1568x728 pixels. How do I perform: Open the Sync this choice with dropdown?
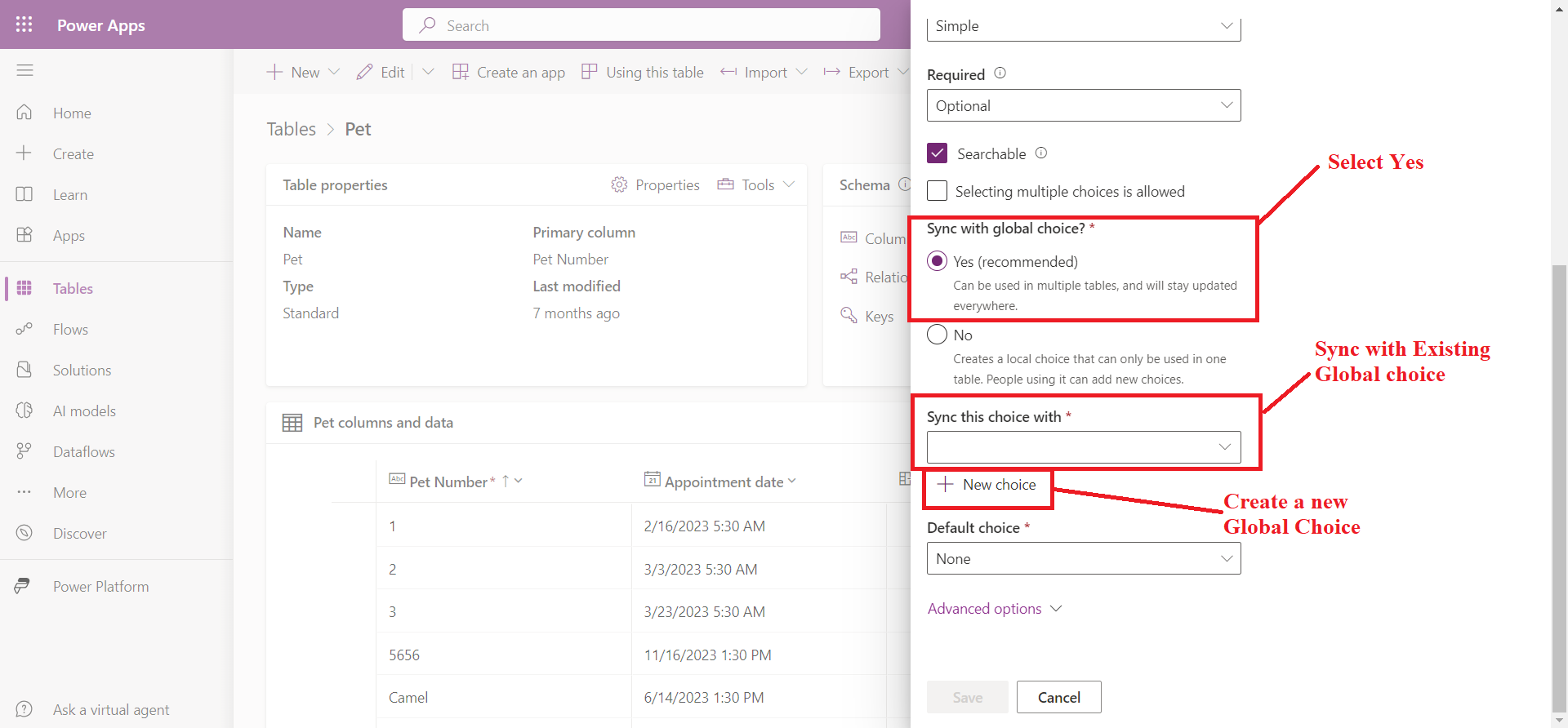tap(1083, 447)
